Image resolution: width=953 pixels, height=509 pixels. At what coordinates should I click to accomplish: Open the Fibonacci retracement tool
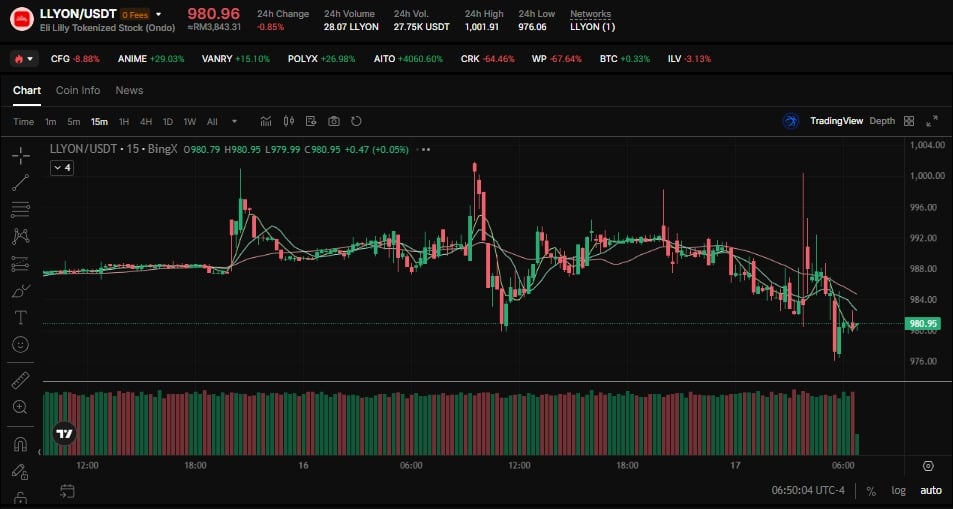pos(20,210)
